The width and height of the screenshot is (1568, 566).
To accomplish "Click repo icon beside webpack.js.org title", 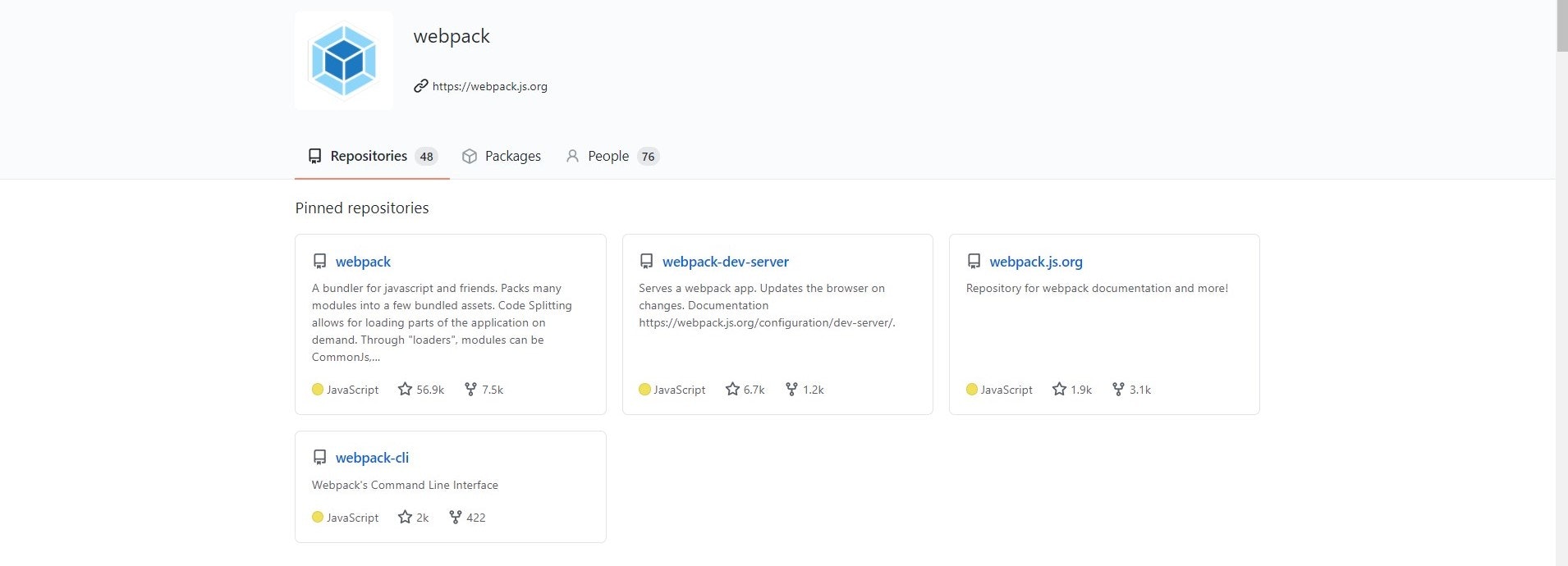I will [x=974, y=262].
